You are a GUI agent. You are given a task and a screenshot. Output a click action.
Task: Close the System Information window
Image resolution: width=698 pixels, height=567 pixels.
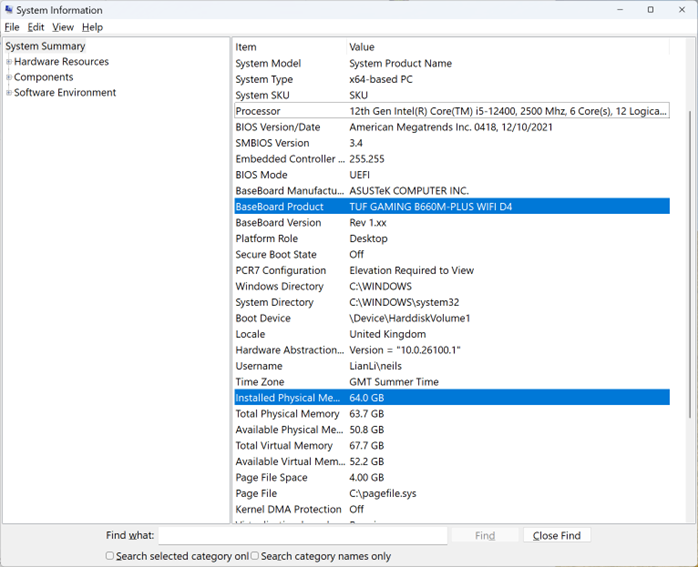pyautogui.click(x=682, y=9)
